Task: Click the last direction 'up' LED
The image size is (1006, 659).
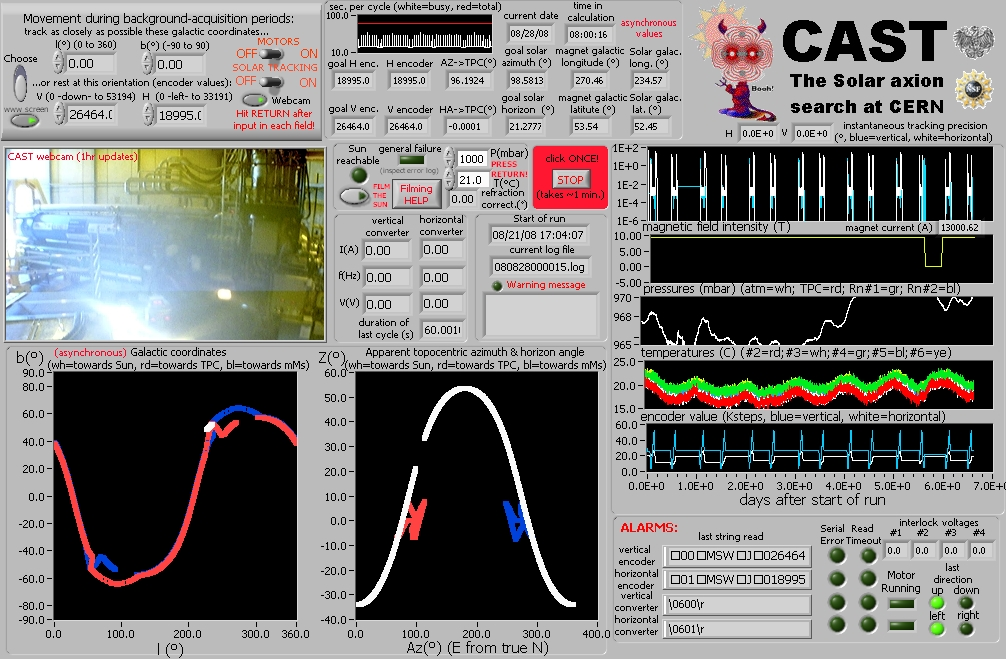Action: (937, 603)
